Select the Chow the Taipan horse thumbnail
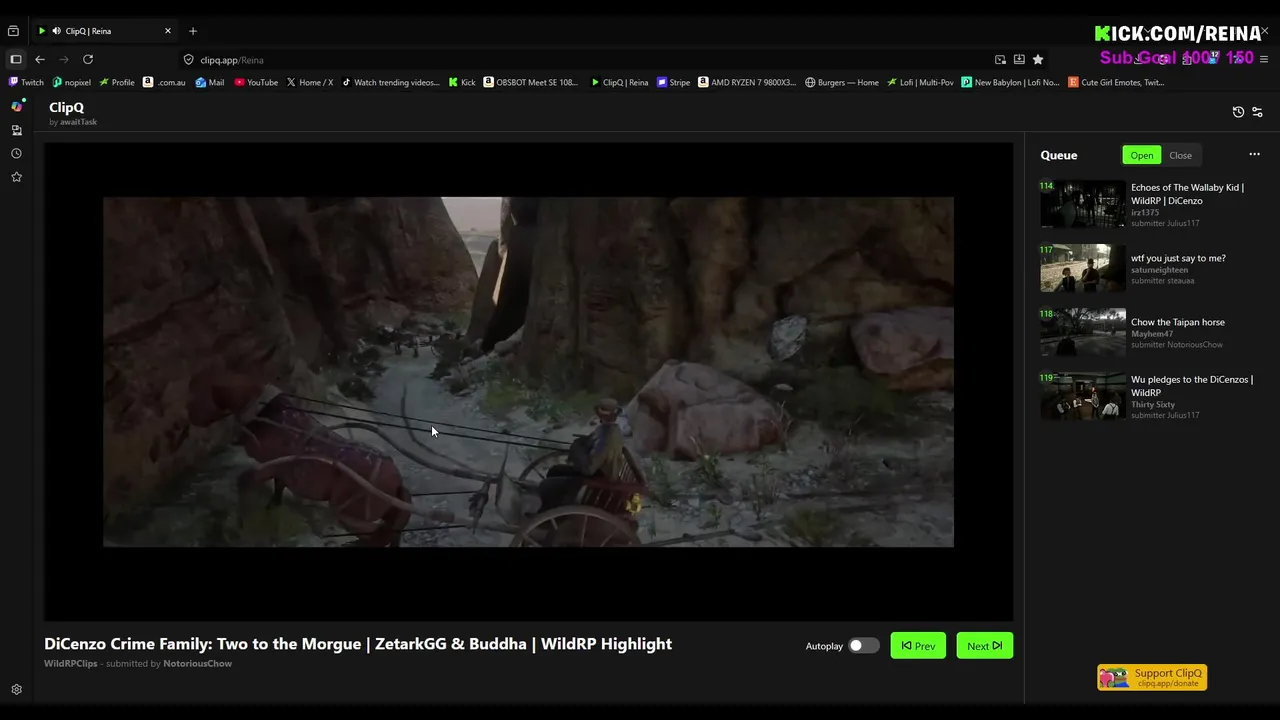The image size is (1280, 720). (x=1082, y=332)
